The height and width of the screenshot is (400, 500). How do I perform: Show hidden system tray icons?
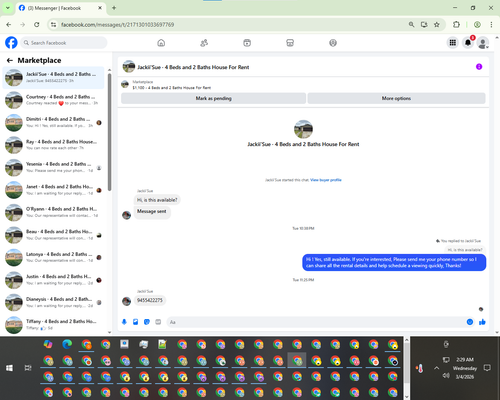(x=436, y=368)
